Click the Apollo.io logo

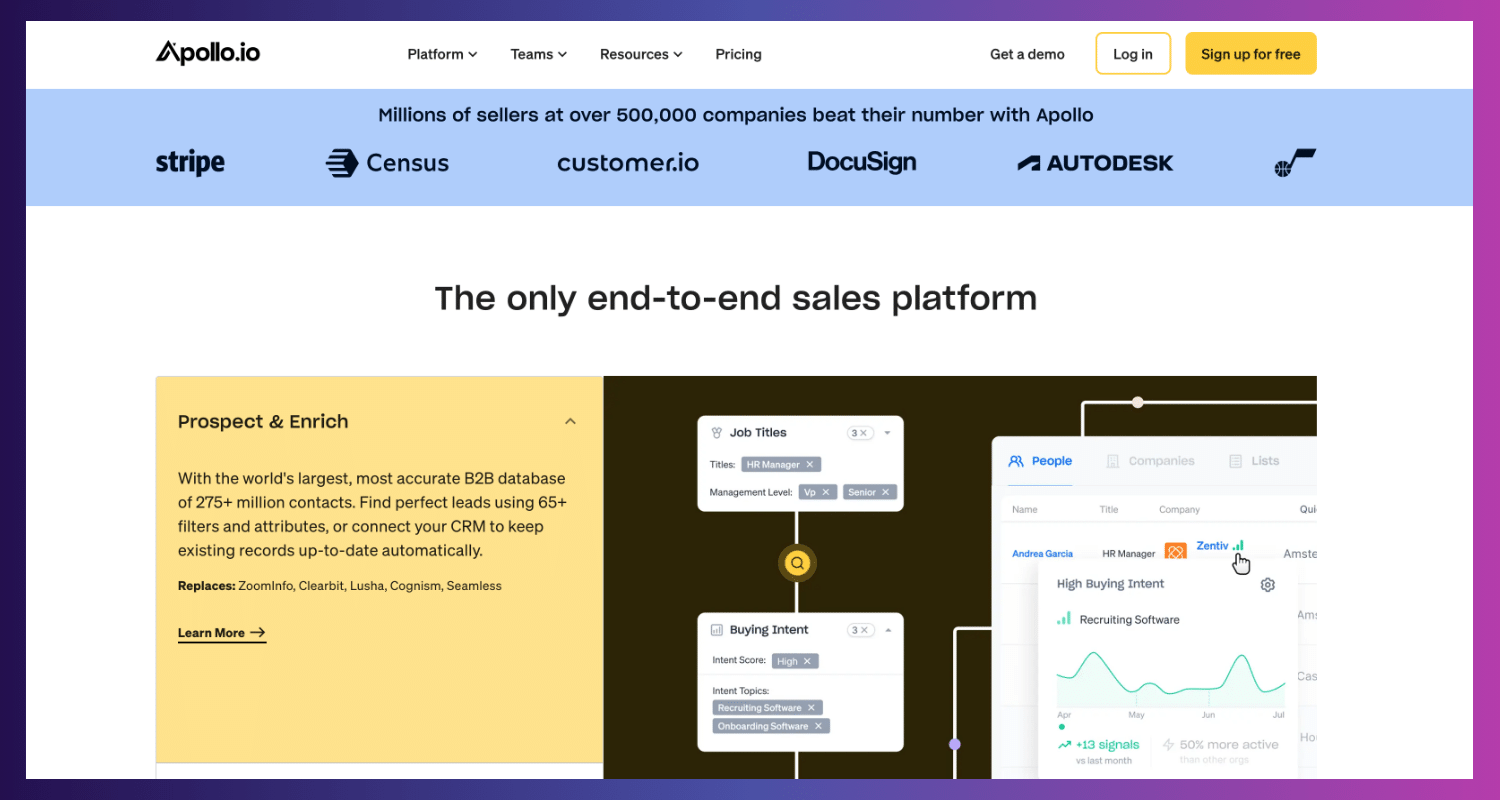click(x=208, y=53)
